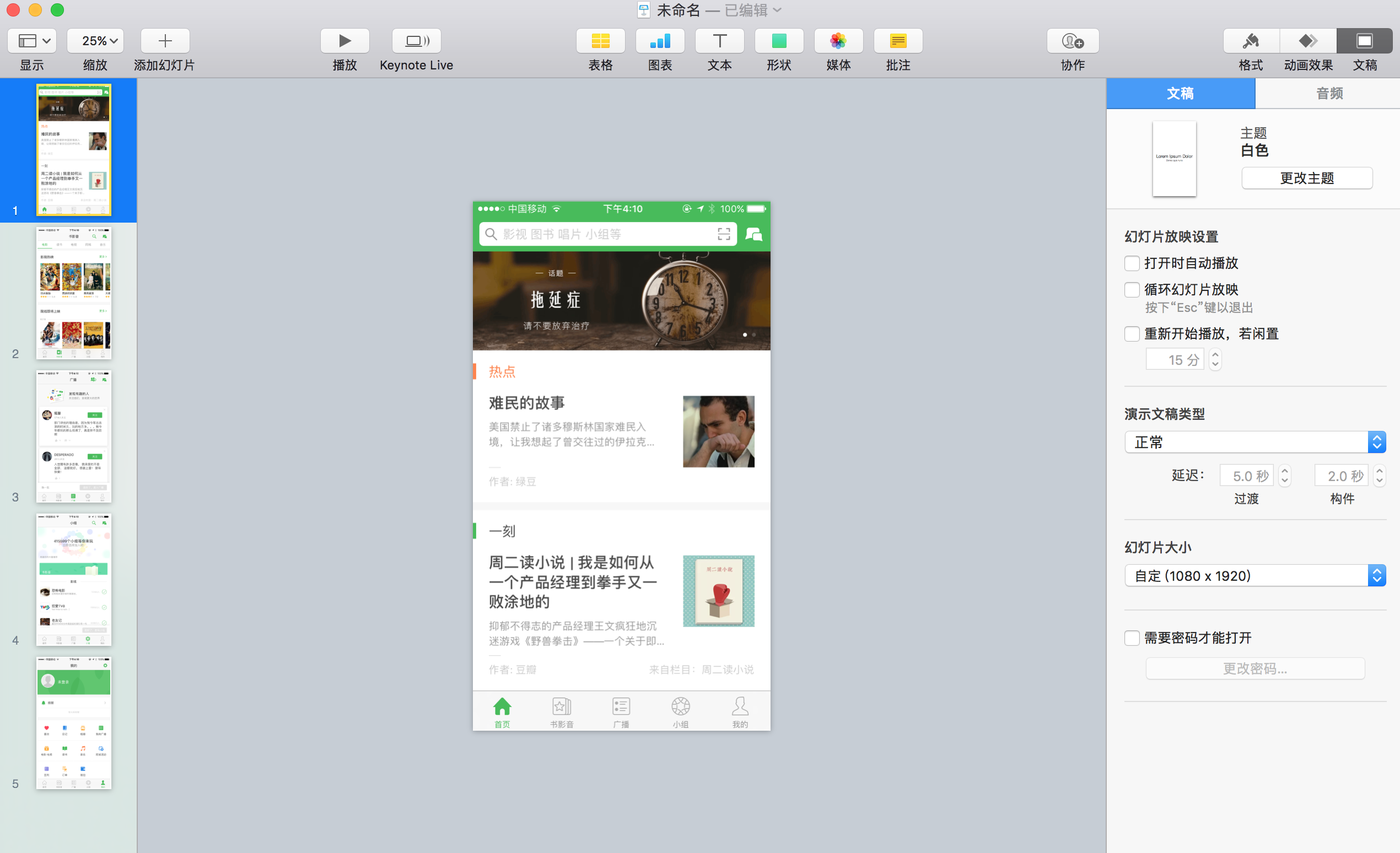Screen dimensions: 1400x853
Task: Click the idle time 15 分 stepper arrows
Action: (1215, 359)
